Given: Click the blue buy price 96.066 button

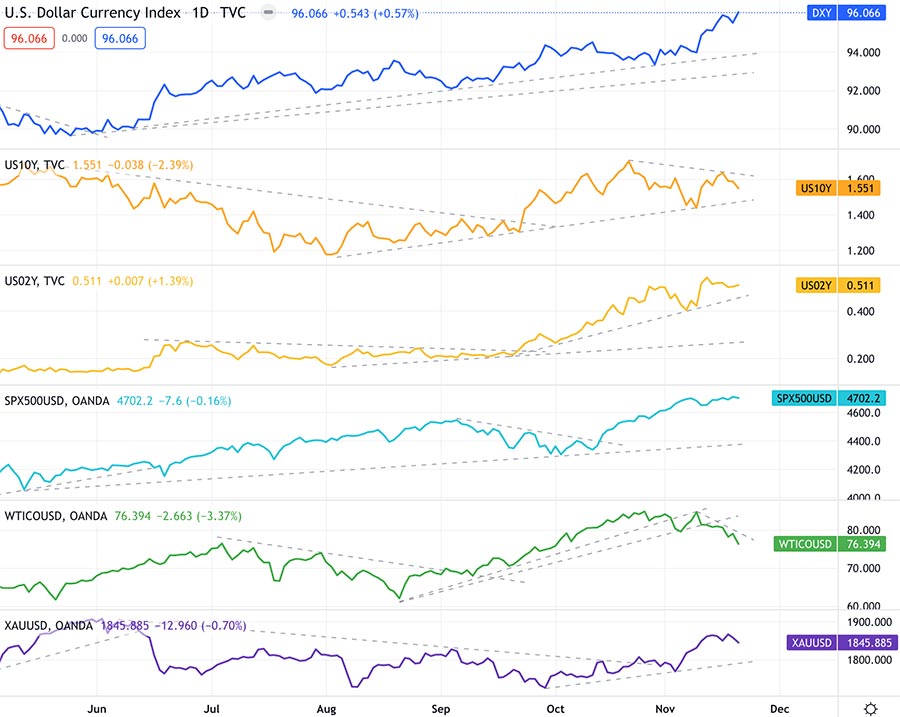Looking at the screenshot, I should coord(120,38).
